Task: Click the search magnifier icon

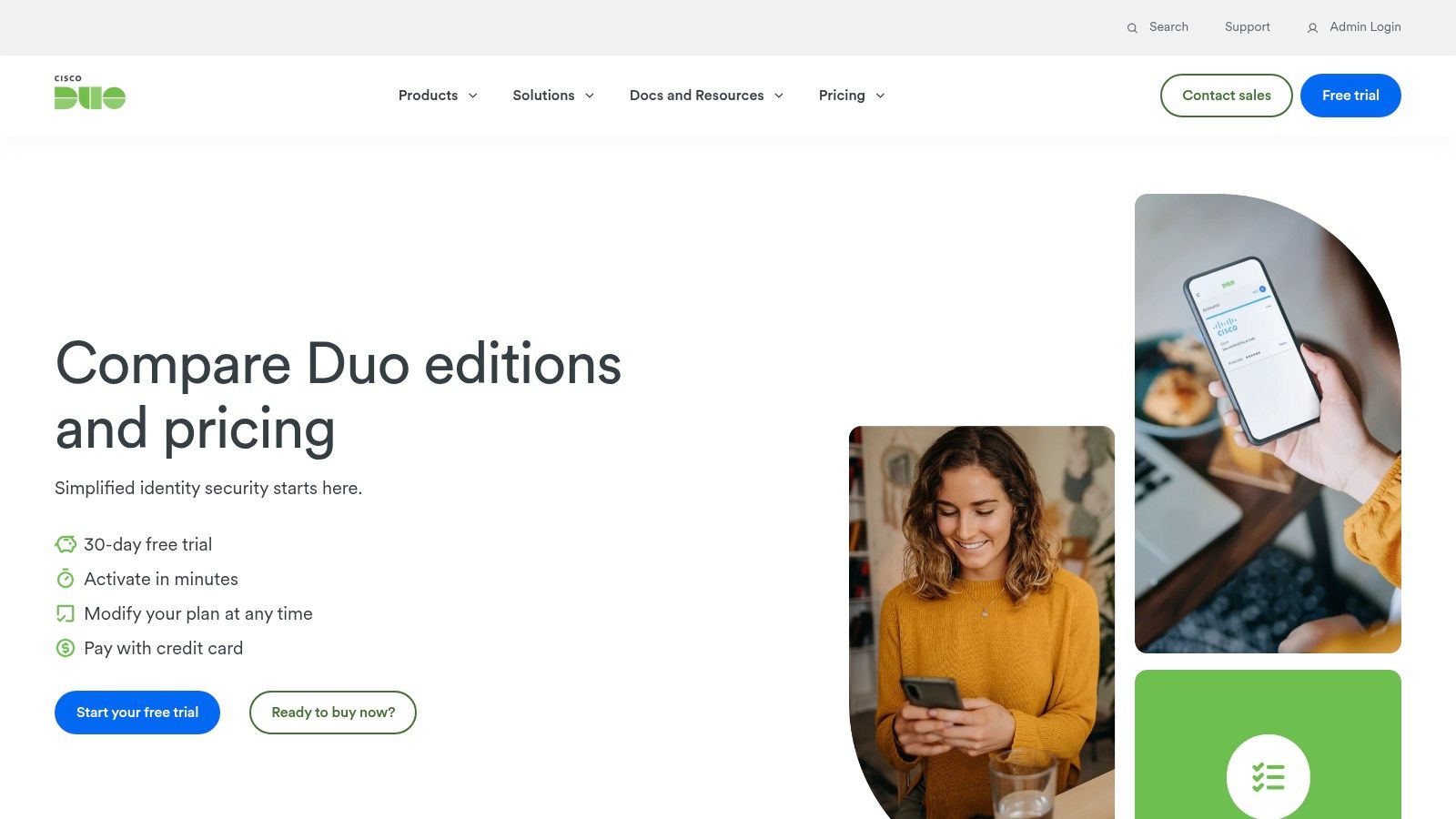Action: pyautogui.click(x=1132, y=28)
